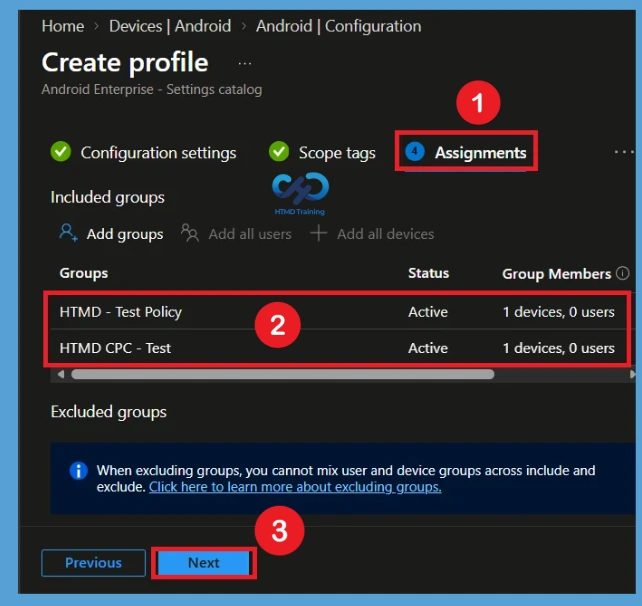The width and height of the screenshot is (642, 606).
Task: Open the Devices | Android breadcrumb
Action: pyautogui.click(x=170, y=26)
